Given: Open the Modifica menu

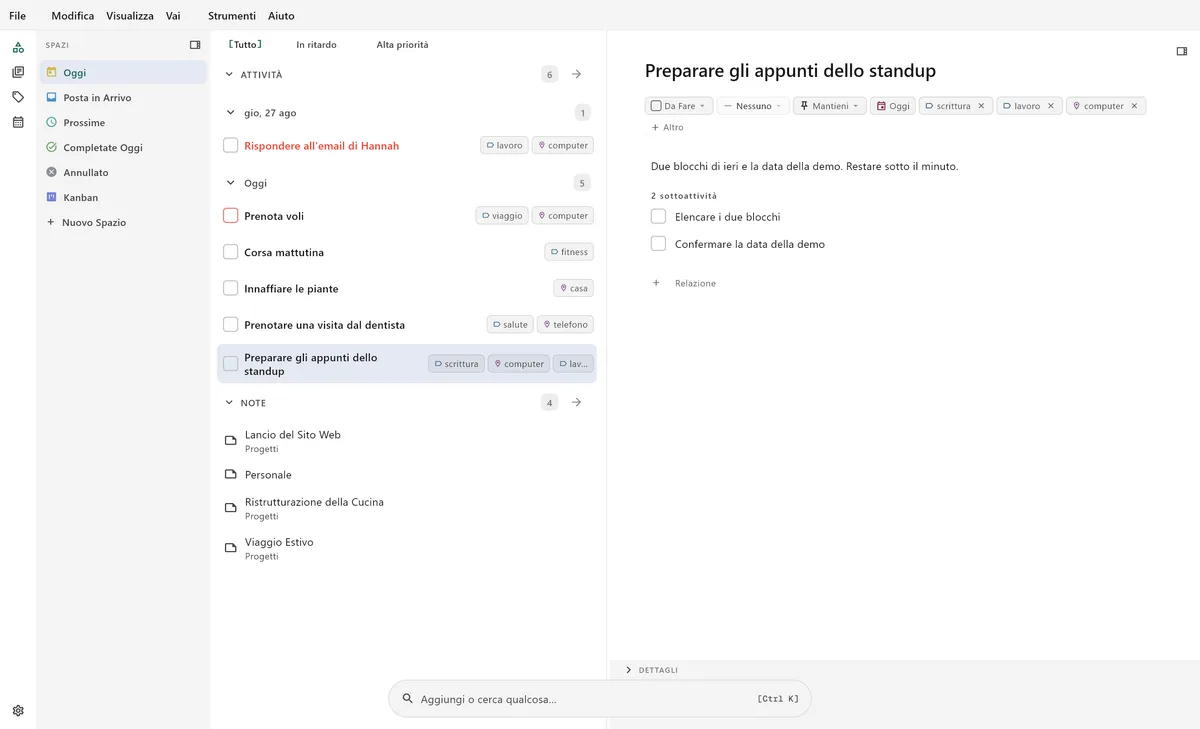Looking at the screenshot, I should point(73,16).
